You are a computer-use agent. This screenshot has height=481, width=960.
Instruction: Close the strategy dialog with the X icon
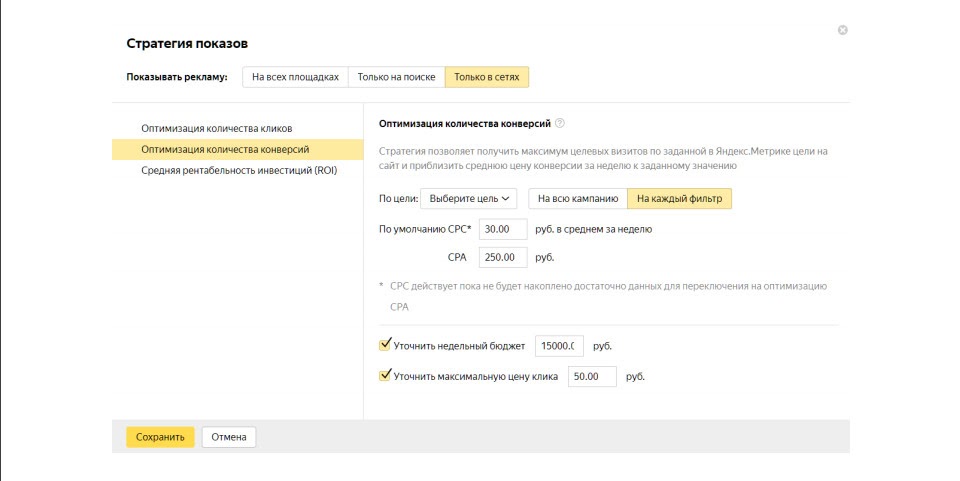(x=842, y=31)
